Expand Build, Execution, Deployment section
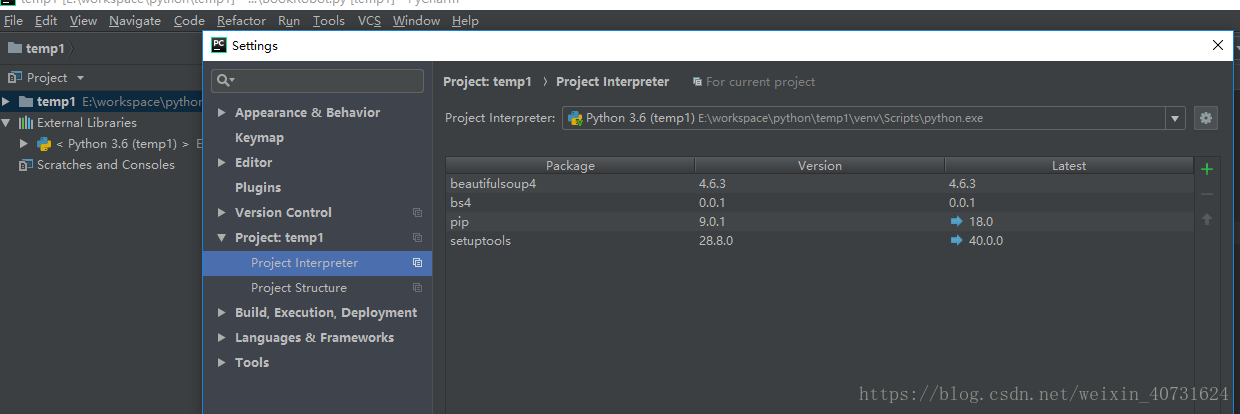1240x414 pixels. (222, 313)
